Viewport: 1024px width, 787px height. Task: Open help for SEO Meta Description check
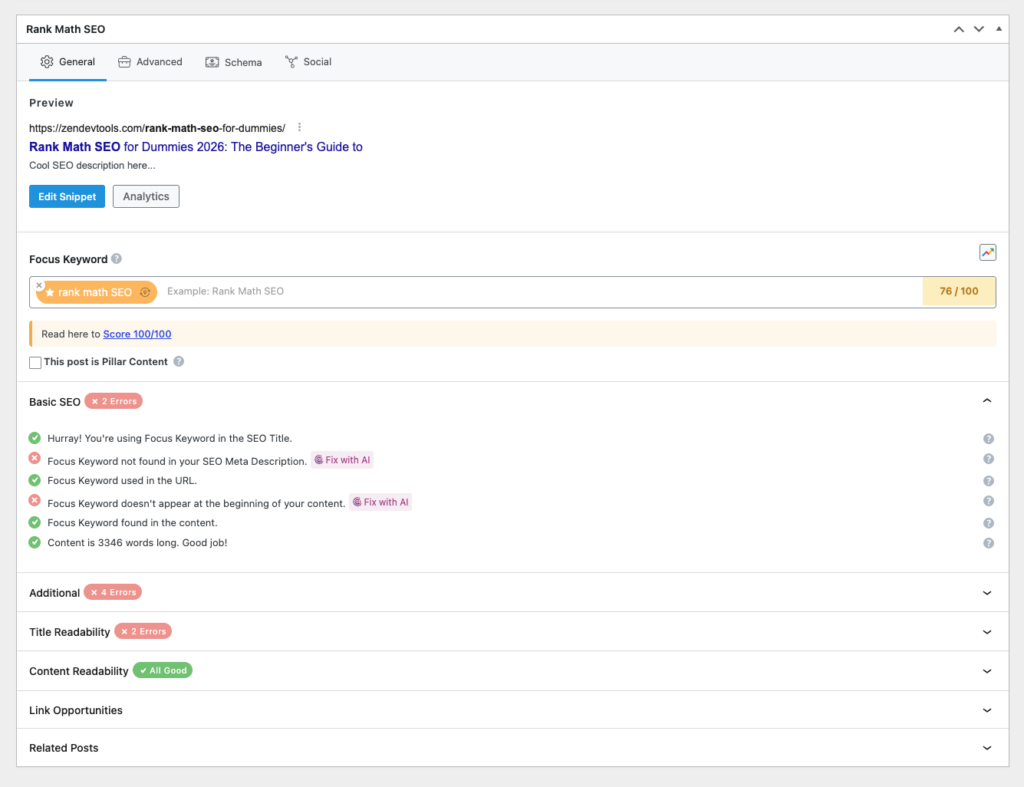989,459
